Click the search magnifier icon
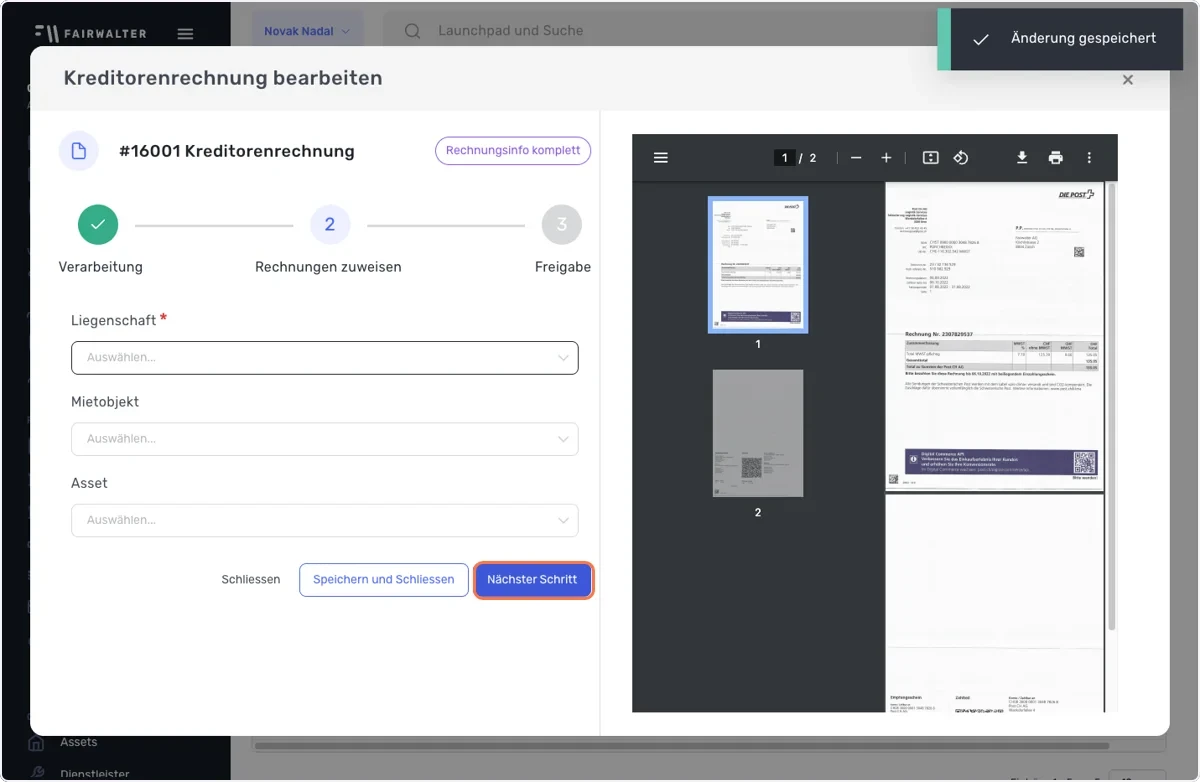The image size is (1200, 782). pos(412,31)
